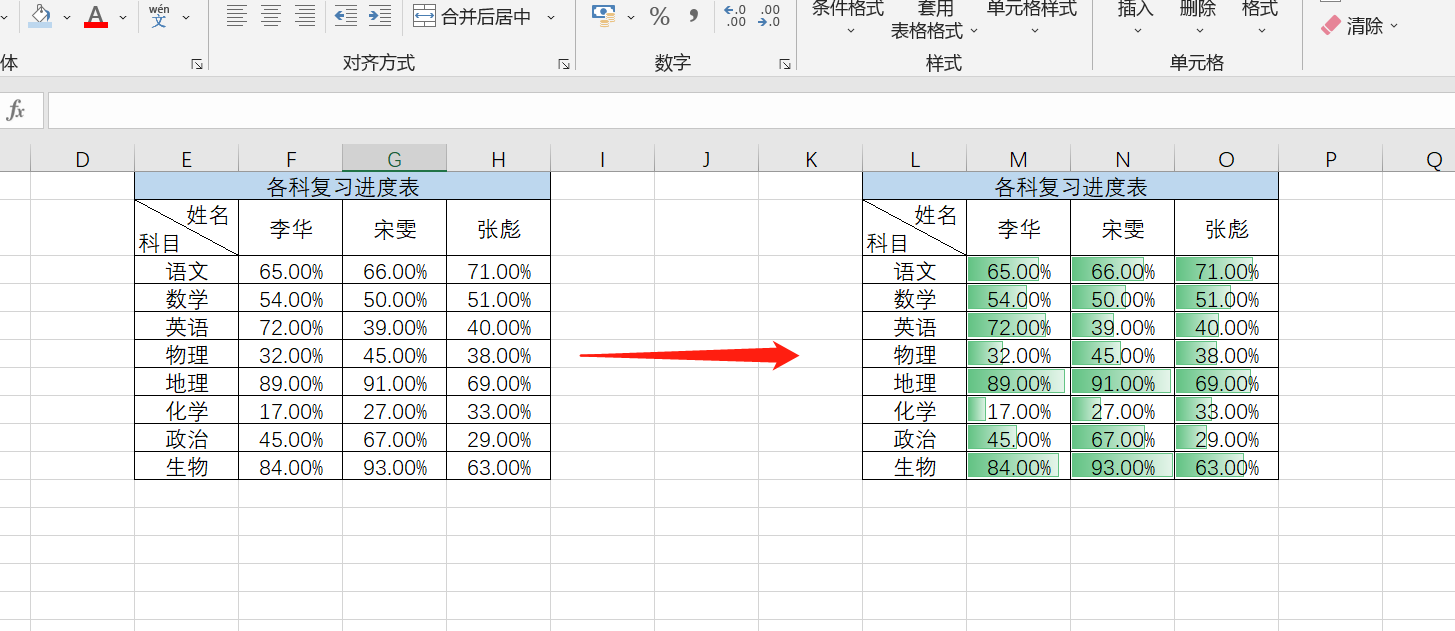Screen dimensions: 1455x631
Task: Open font color dropdown arrow
Action: (x=123, y=17)
